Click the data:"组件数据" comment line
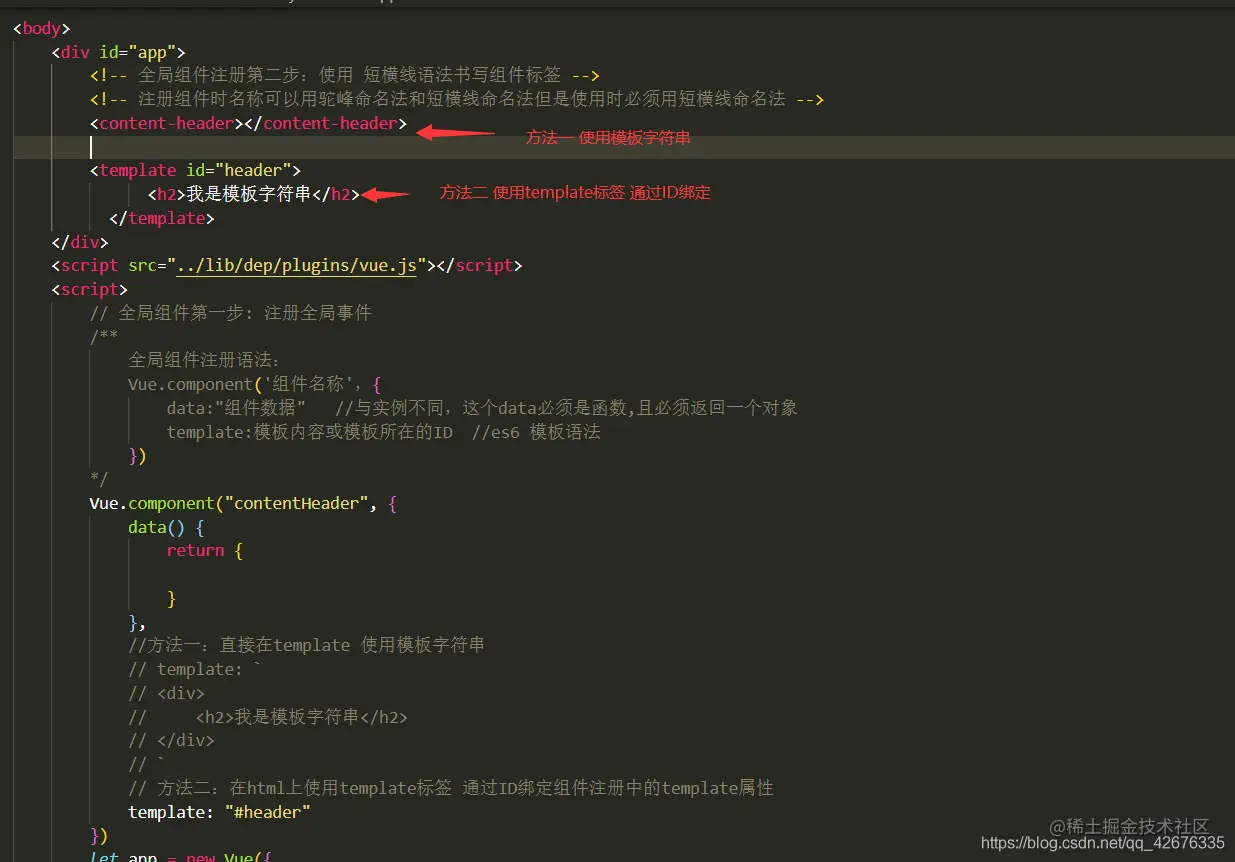The image size is (1235, 862). pyautogui.click(x=482, y=408)
